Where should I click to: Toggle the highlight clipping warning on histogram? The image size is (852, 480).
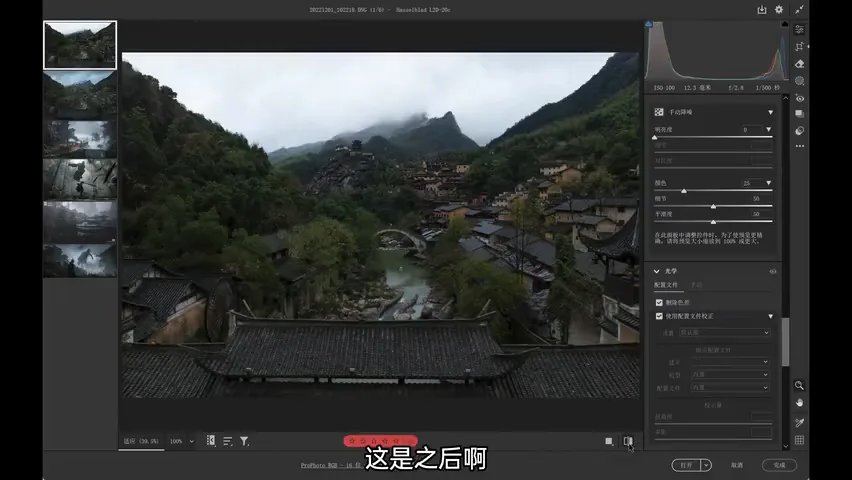(785, 24)
